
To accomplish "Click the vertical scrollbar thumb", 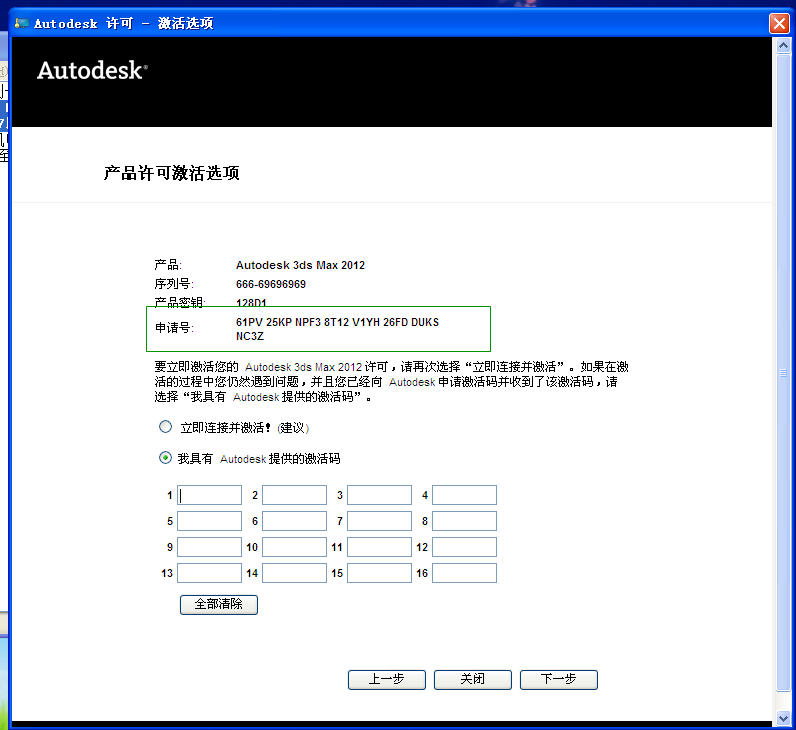I will pos(783,373).
